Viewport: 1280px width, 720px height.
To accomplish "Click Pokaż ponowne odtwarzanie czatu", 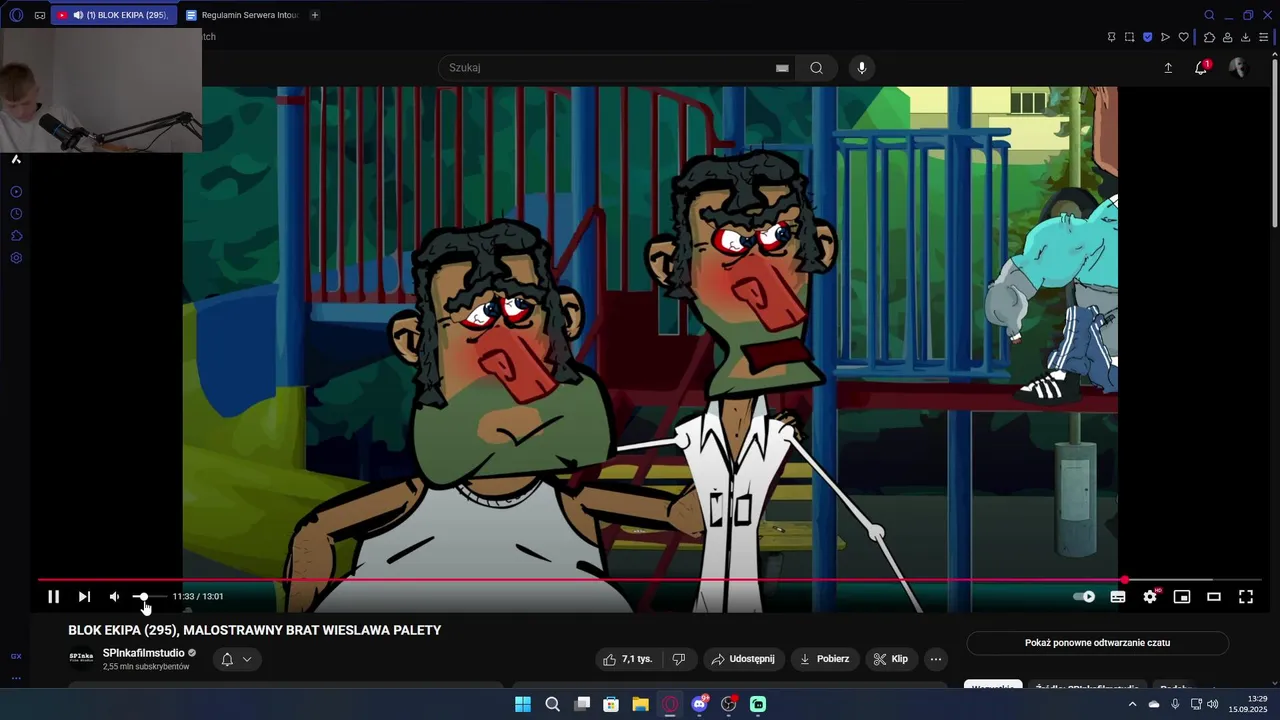I will click(x=1097, y=643).
